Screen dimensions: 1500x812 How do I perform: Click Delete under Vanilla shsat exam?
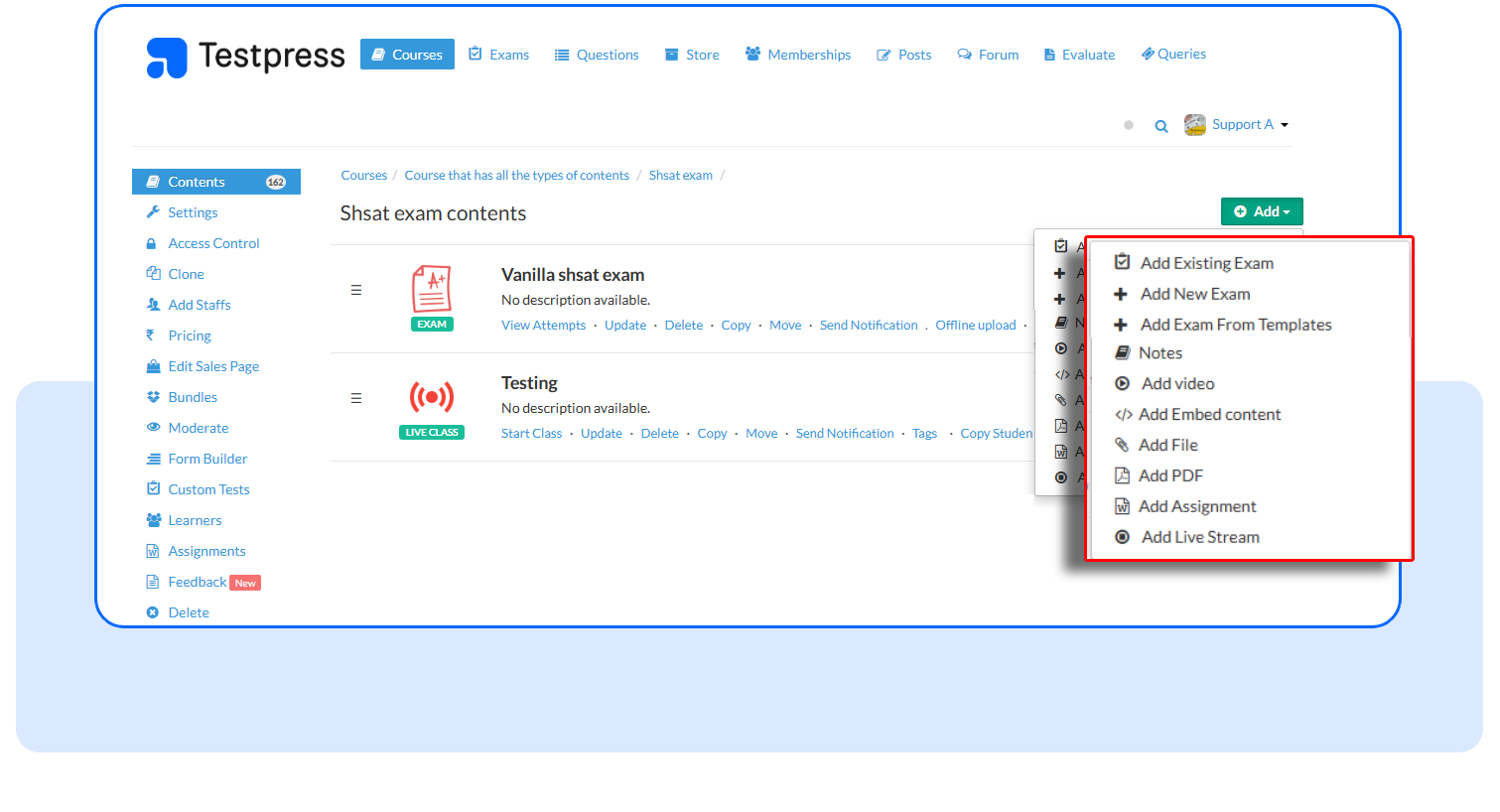pos(684,326)
